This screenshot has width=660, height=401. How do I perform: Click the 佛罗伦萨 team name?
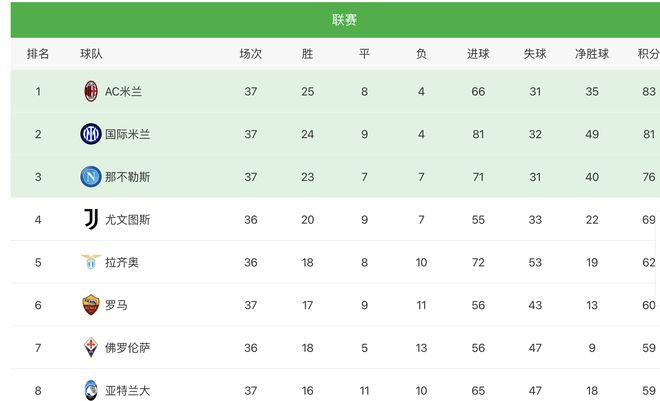tap(128, 348)
